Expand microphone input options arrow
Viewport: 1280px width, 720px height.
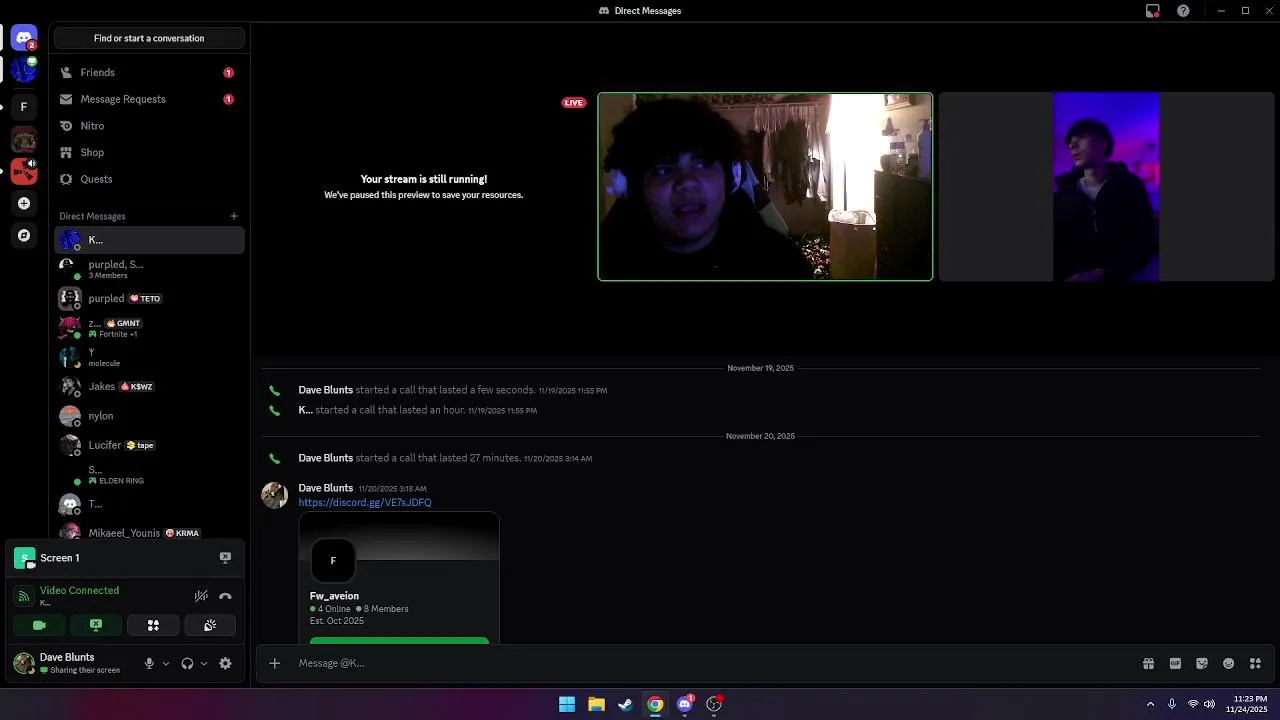[166, 663]
